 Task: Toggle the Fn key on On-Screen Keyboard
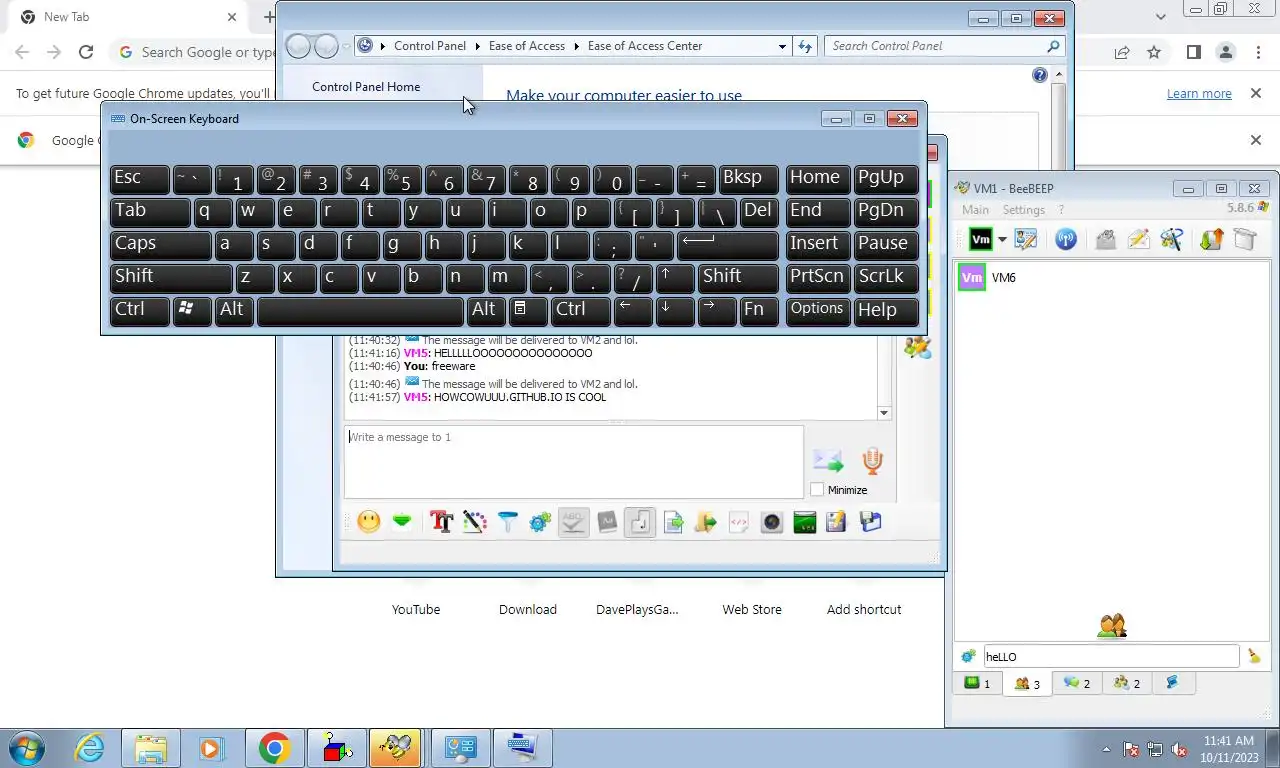coord(759,309)
